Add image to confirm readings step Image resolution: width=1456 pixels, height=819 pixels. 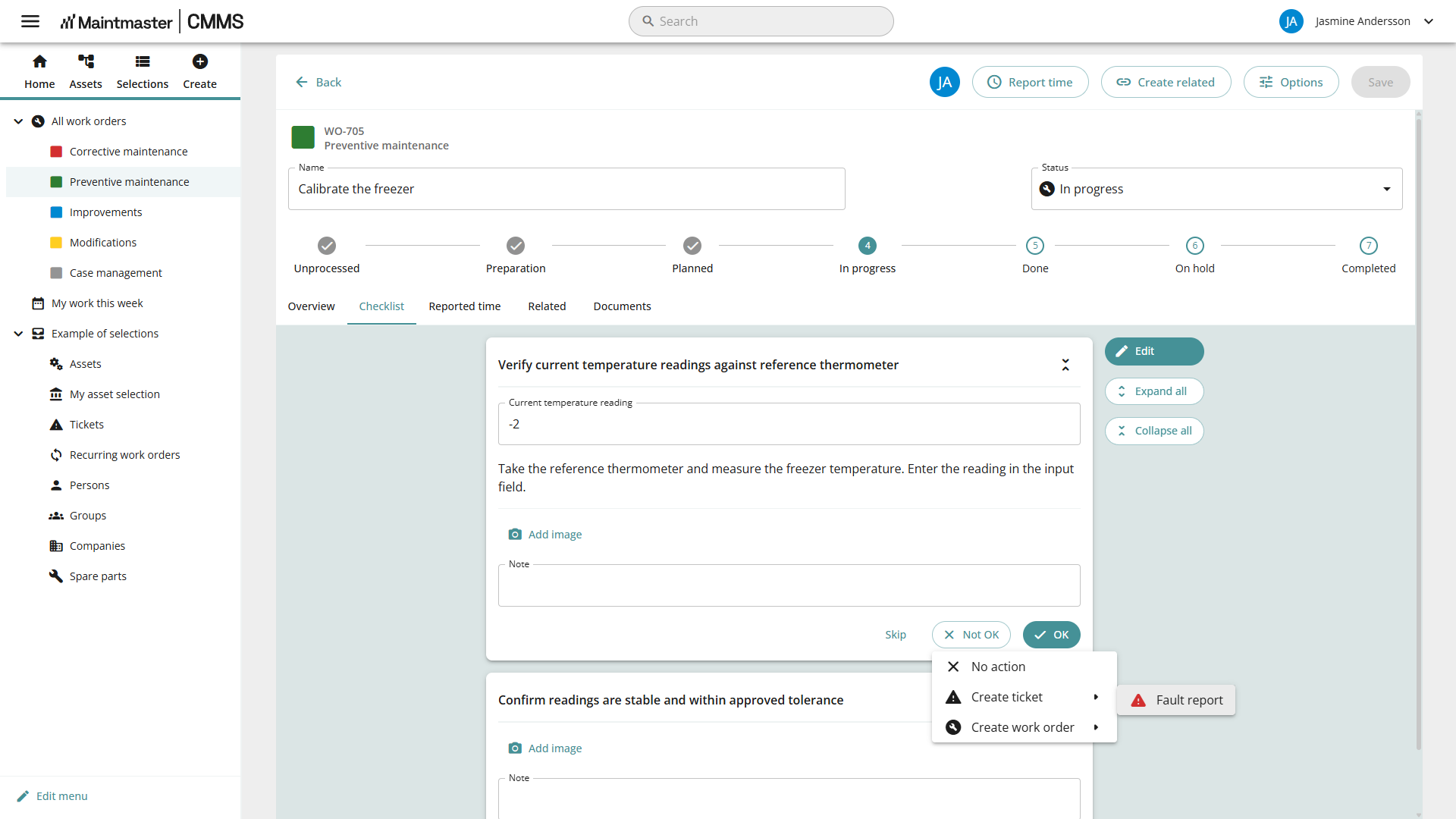coord(545,748)
